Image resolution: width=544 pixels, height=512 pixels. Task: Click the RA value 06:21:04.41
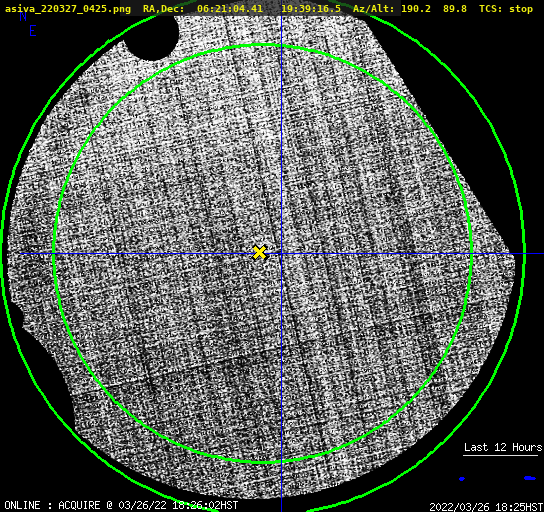pos(230,9)
